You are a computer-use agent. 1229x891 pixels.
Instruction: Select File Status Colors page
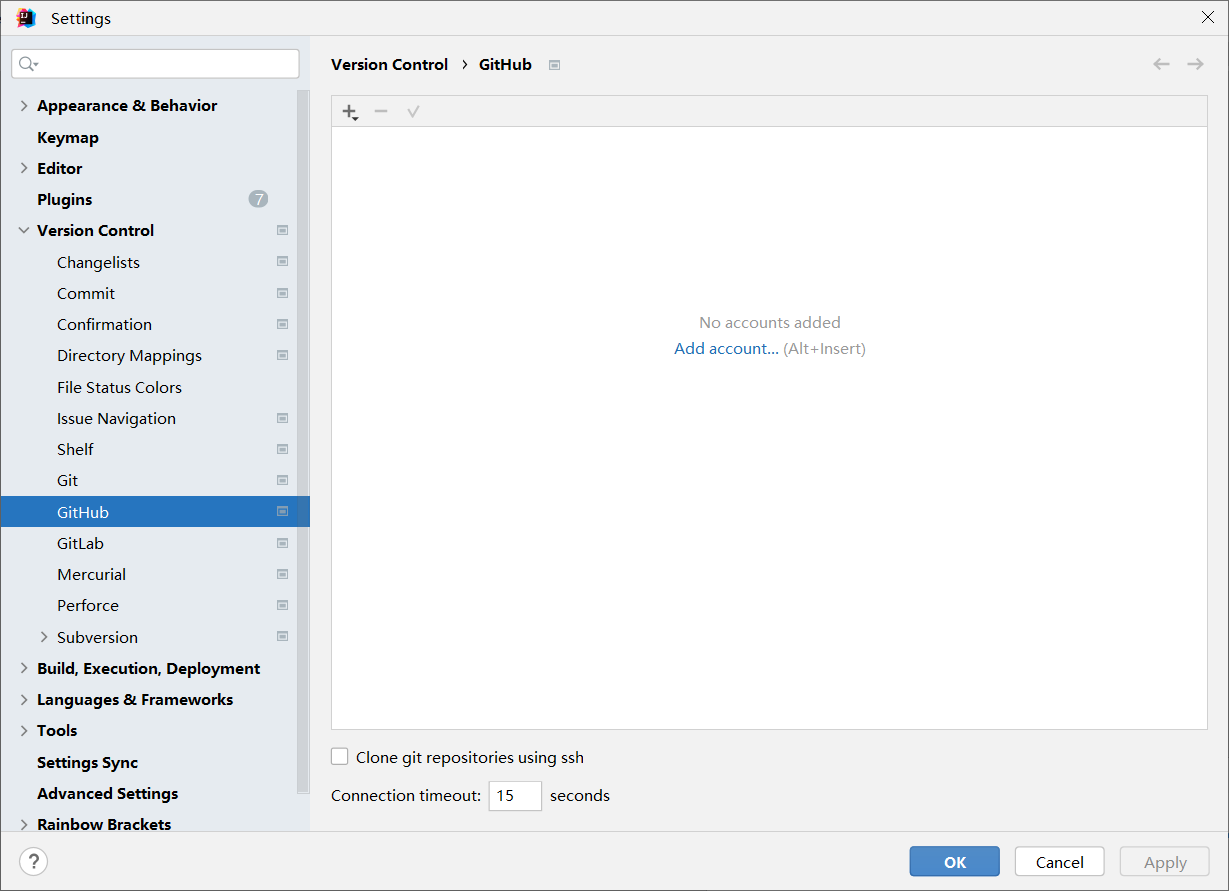coord(119,387)
